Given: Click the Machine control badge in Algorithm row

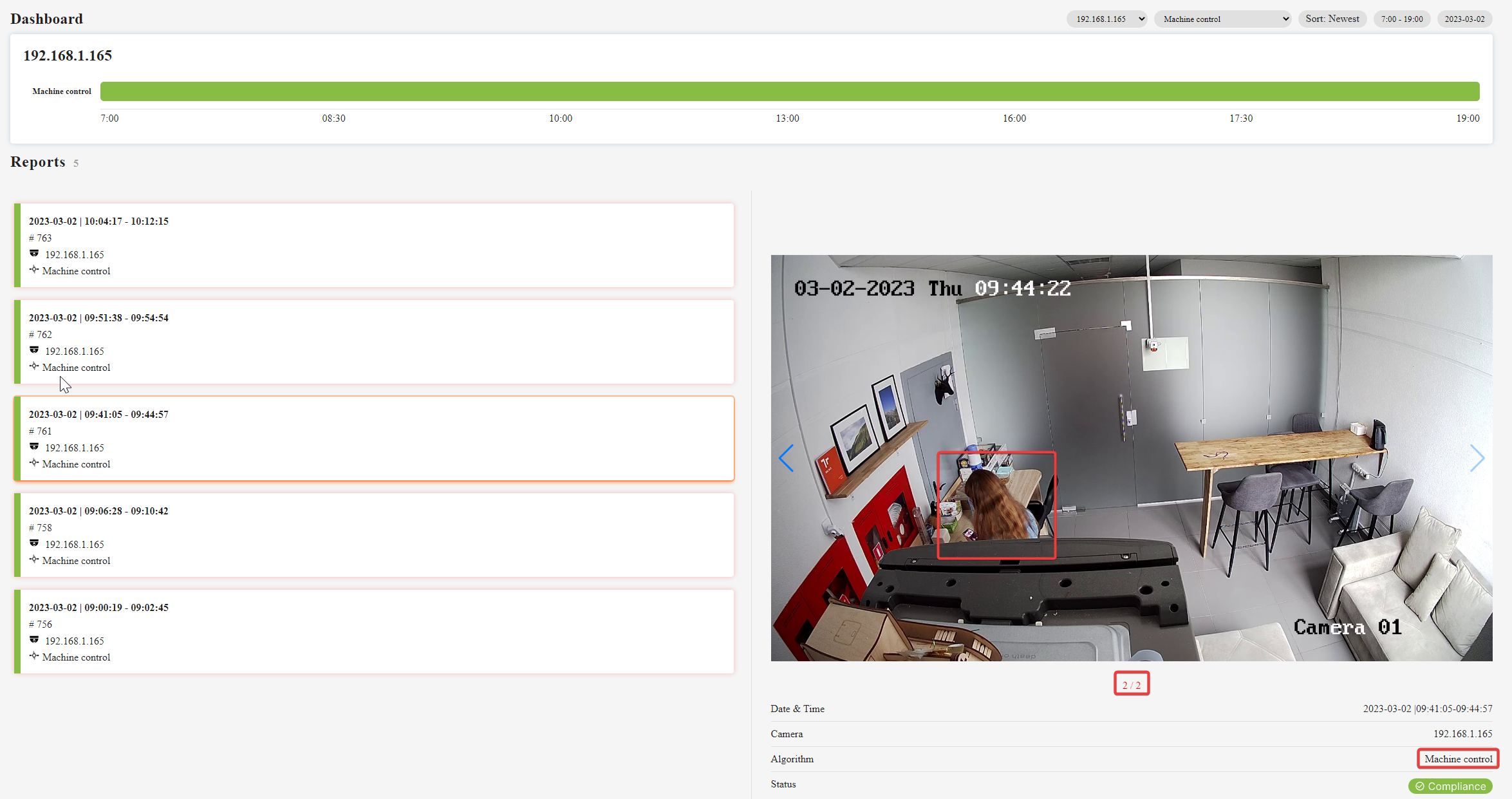Looking at the screenshot, I should (x=1457, y=758).
